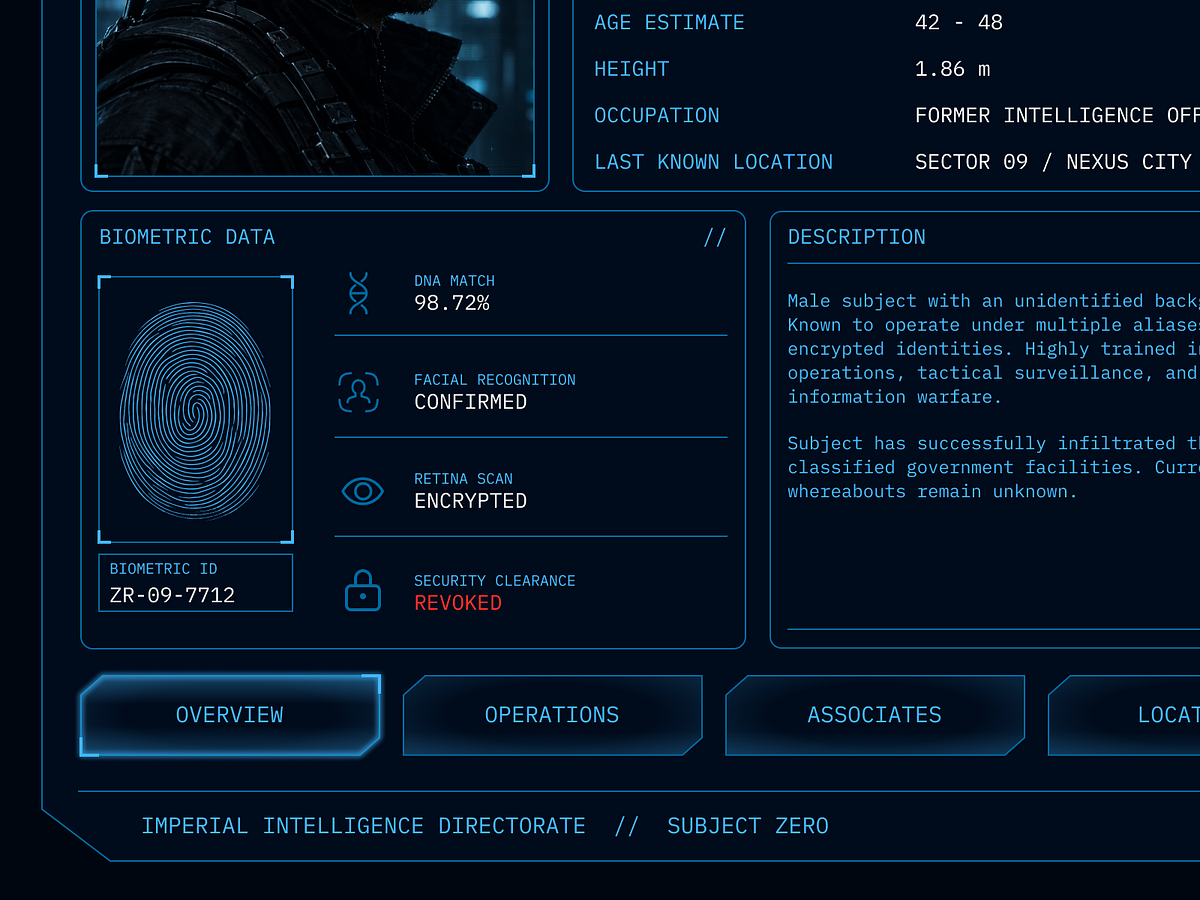
Task: Click the SECURITY CLEARANCE label
Action: click(495, 581)
